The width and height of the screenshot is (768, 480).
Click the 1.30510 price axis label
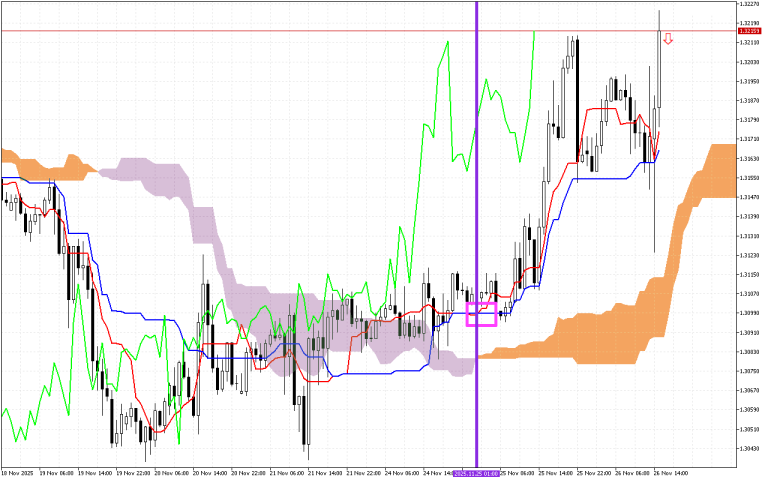click(x=749, y=430)
